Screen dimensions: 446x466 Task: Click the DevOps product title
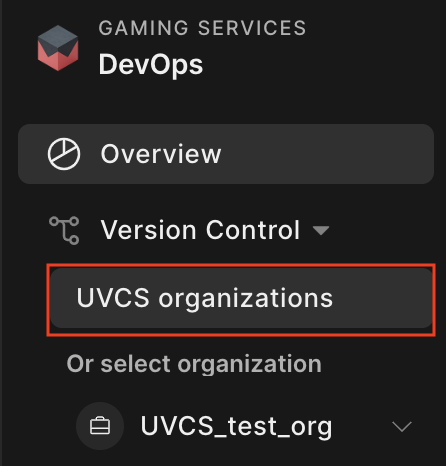click(151, 65)
